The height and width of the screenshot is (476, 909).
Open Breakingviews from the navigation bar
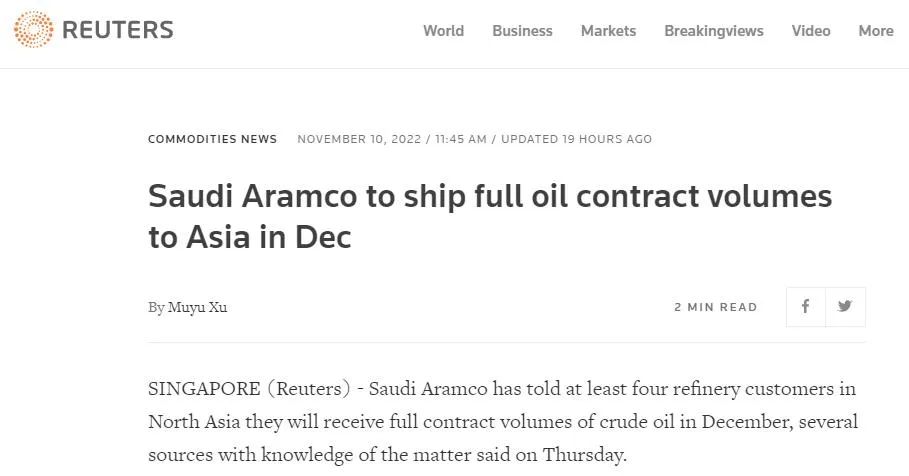(x=713, y=31)
